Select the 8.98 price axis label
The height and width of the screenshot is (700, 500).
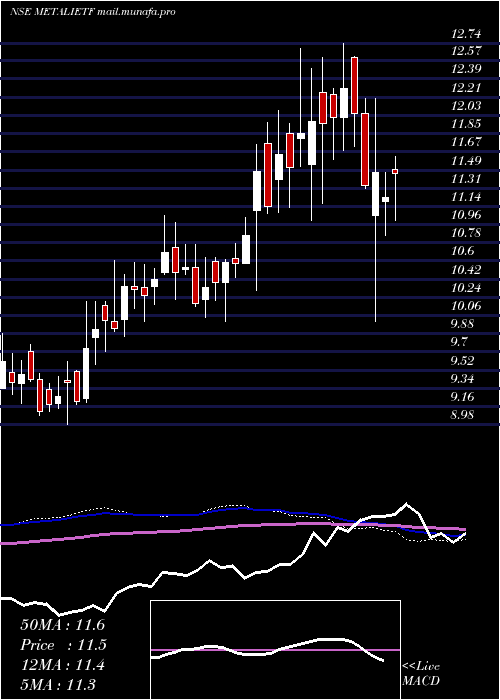click(x=462, y=416)
